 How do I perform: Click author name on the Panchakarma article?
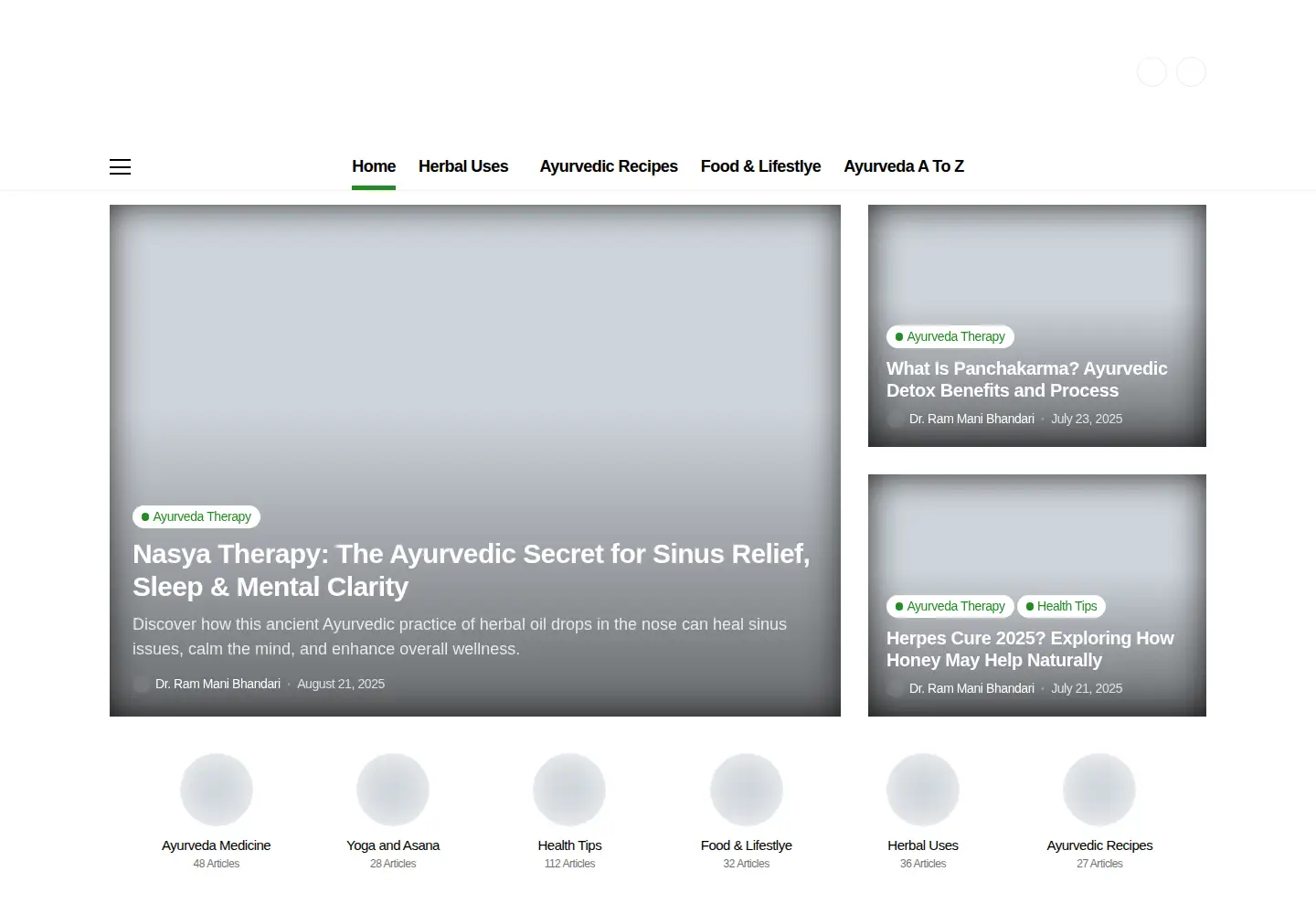click(x=971, y=419)
